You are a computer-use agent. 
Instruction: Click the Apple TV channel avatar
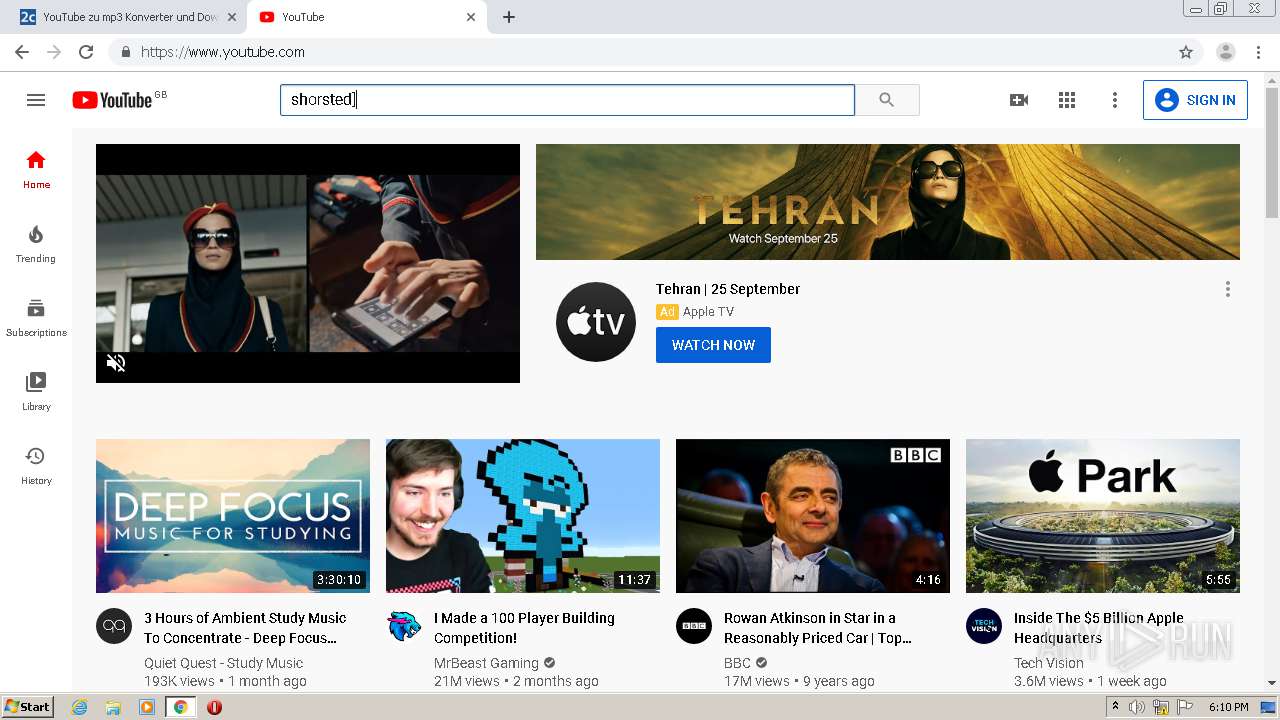tap(596, 322)
